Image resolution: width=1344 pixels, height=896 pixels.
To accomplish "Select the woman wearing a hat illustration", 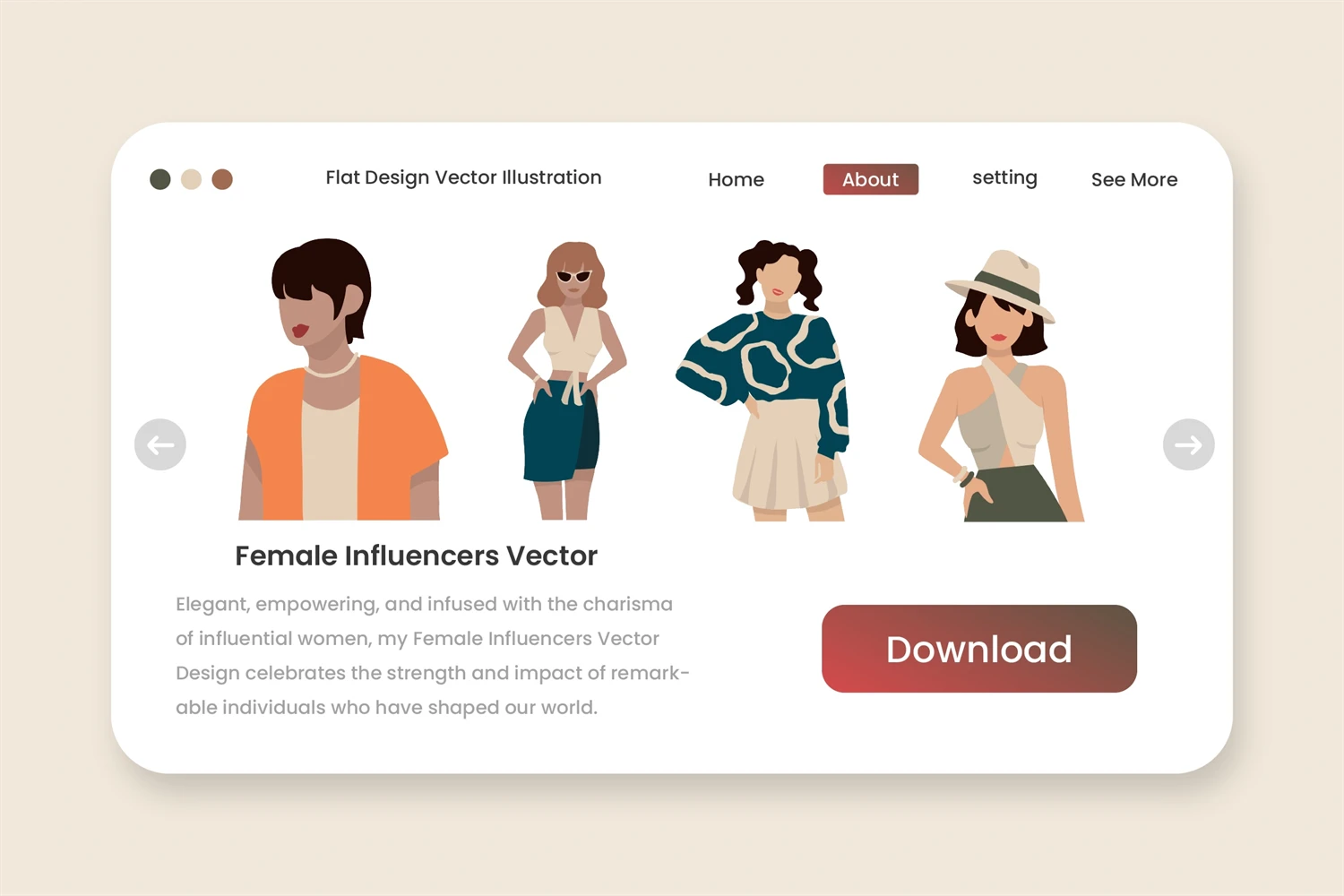I will tap(1002, 385).
